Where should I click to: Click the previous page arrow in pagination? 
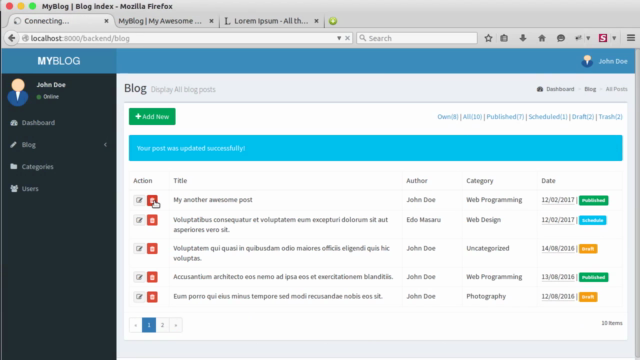click(136, 325)
